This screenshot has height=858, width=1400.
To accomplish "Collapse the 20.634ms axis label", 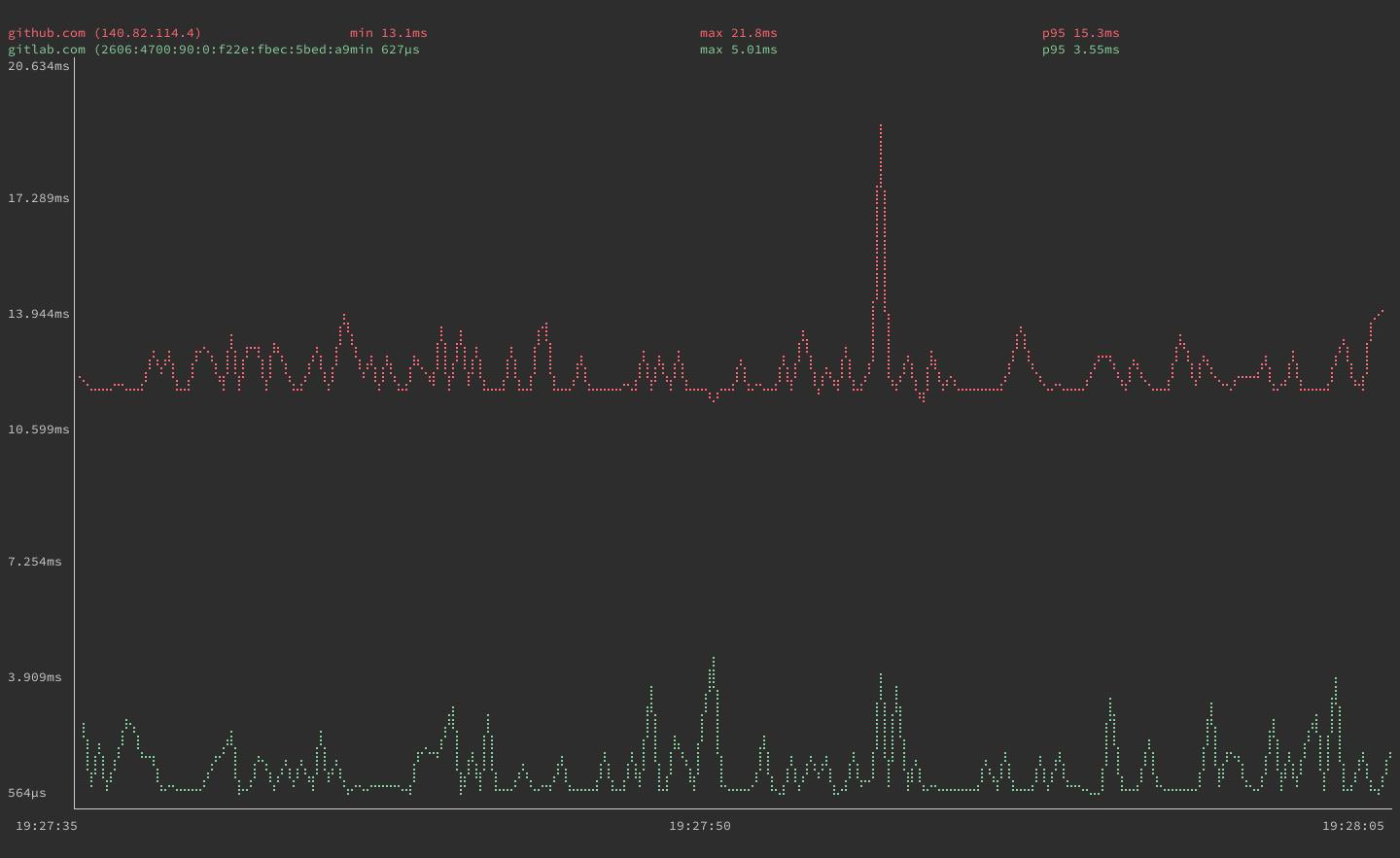I will (39, 66).
